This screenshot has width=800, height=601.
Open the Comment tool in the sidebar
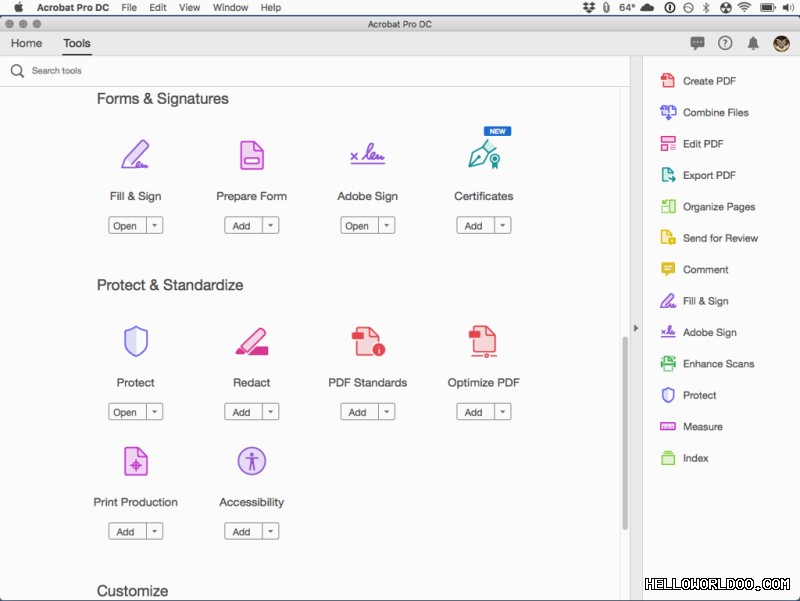(694, 269)
